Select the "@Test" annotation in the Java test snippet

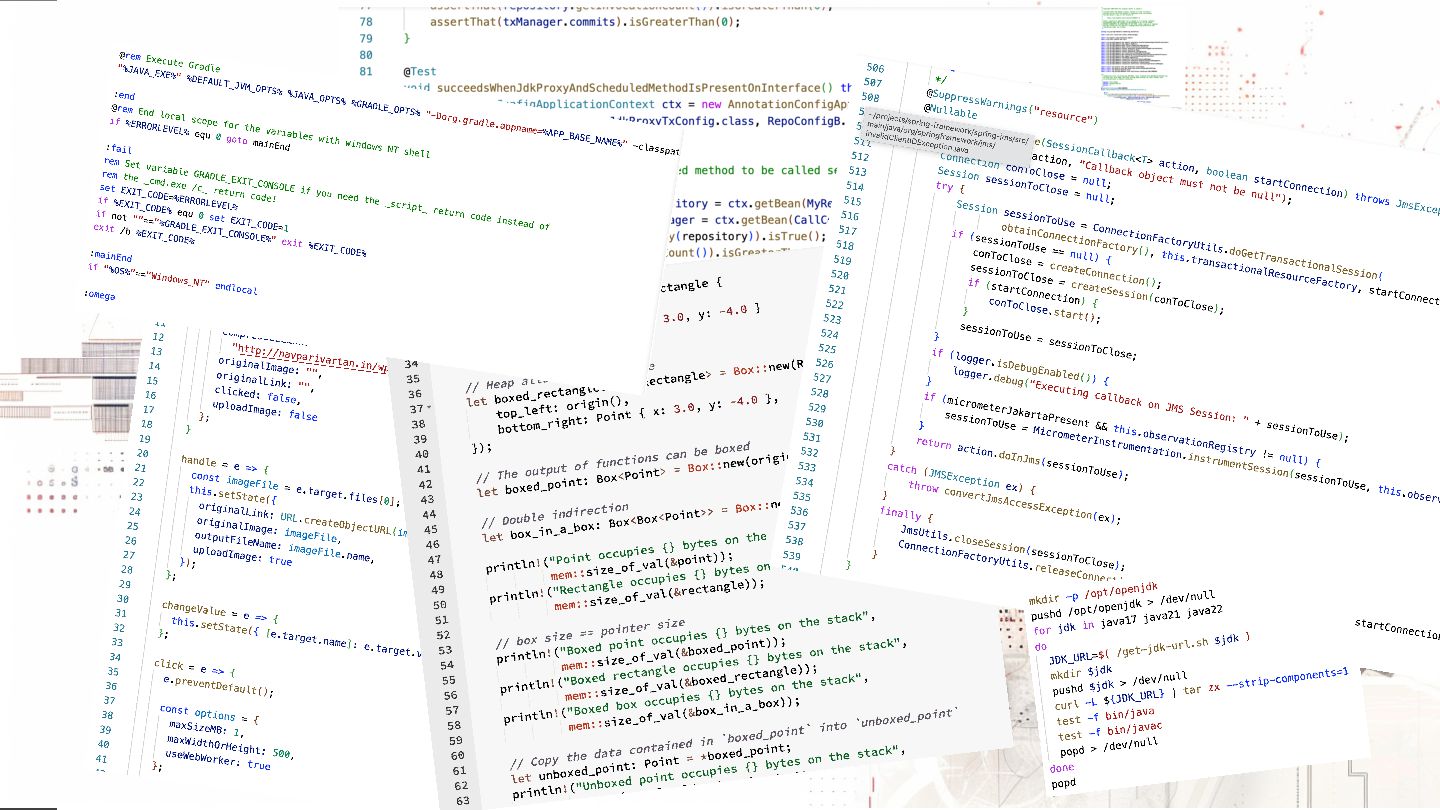click(420, 71)
